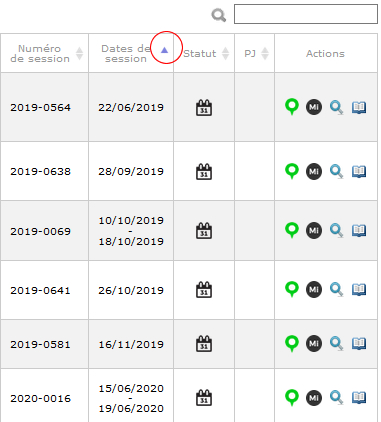Click the gray search magnifier icon
This screenshot has width=381, height=422.
219,15
